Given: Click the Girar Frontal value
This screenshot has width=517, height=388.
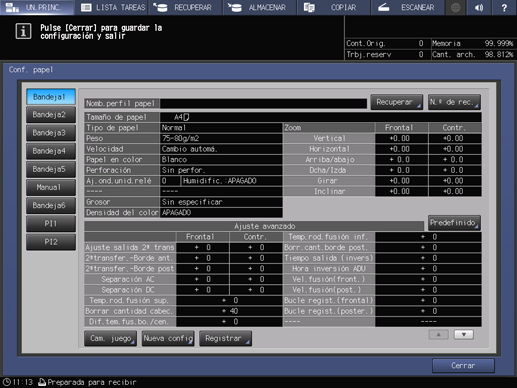Looking at the screenshot, I should coord(401,181).
